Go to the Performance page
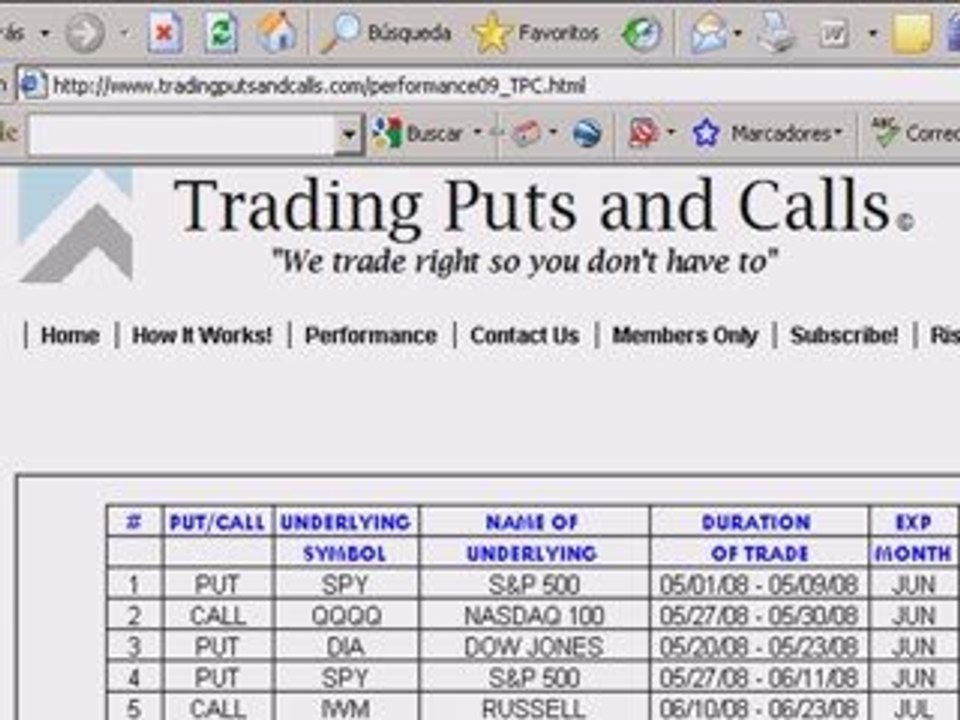Screen dimensions: 960x720 [x=371, y=335]
